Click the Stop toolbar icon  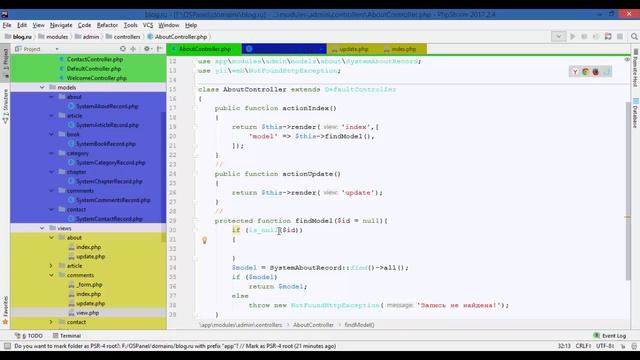click(x=620, y=37)
